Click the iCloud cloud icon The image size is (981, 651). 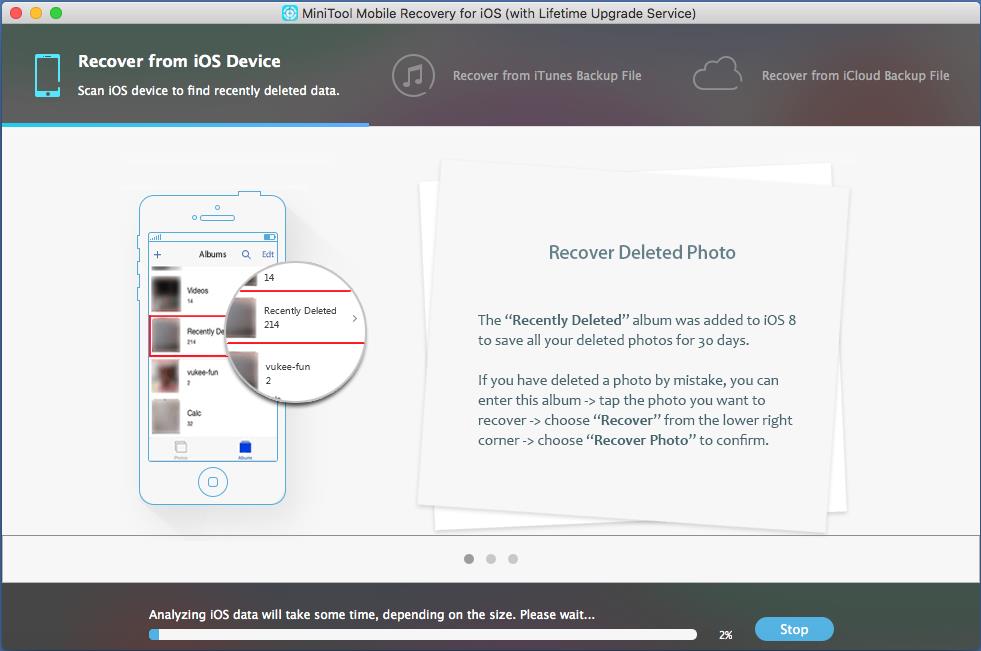point(717,74)
